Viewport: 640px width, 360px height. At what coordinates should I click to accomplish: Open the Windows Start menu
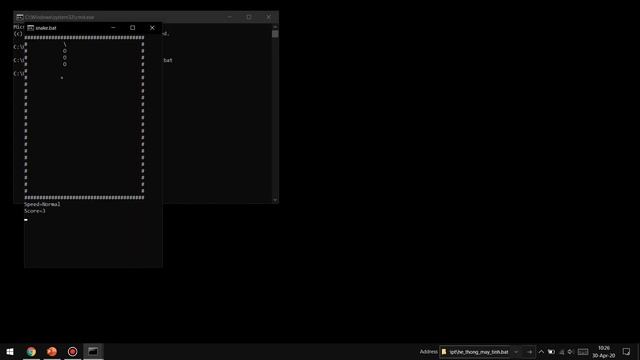(x=10, y=351)
